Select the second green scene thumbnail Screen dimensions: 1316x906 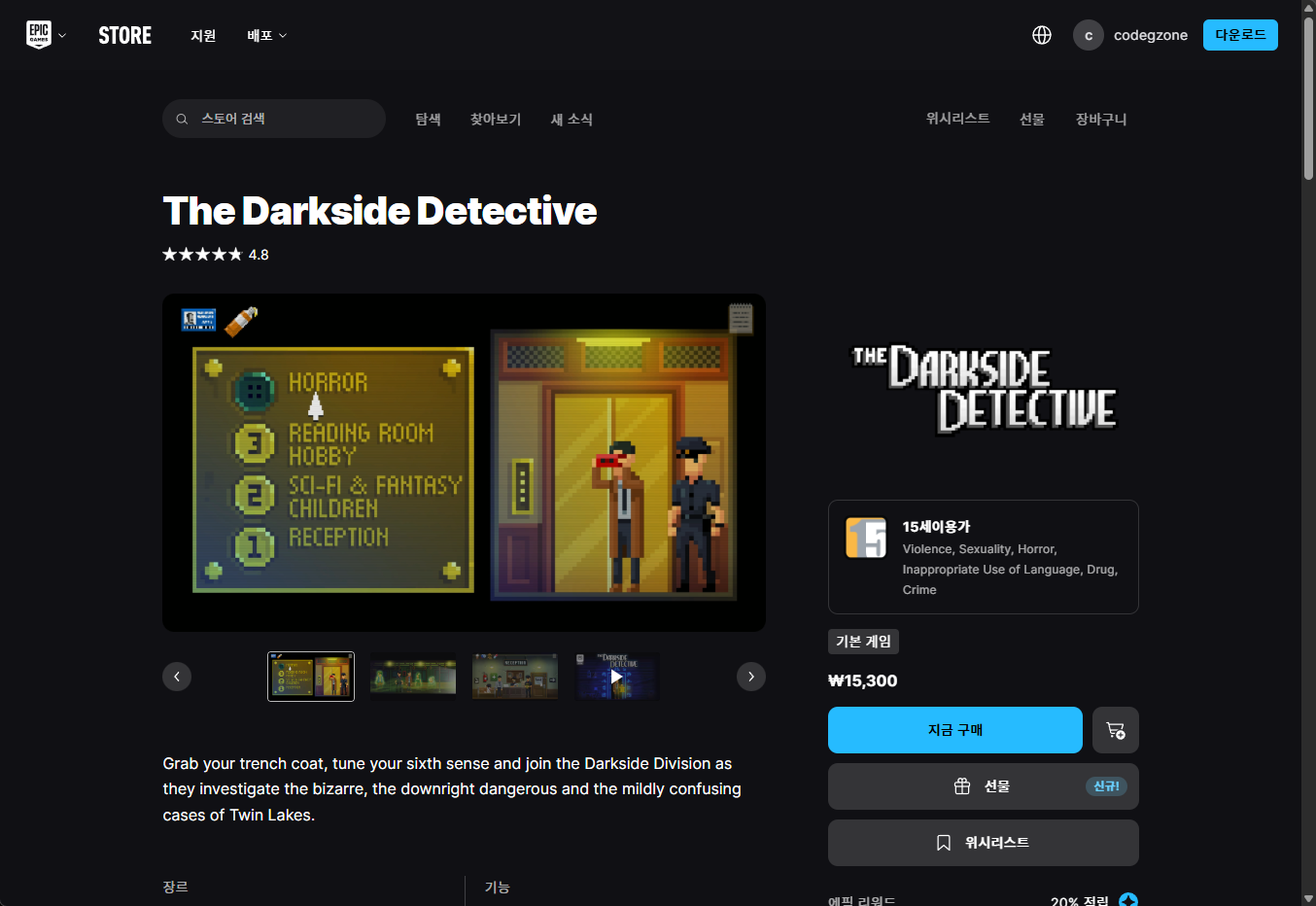pyautogui.click(x=413, y=677)
